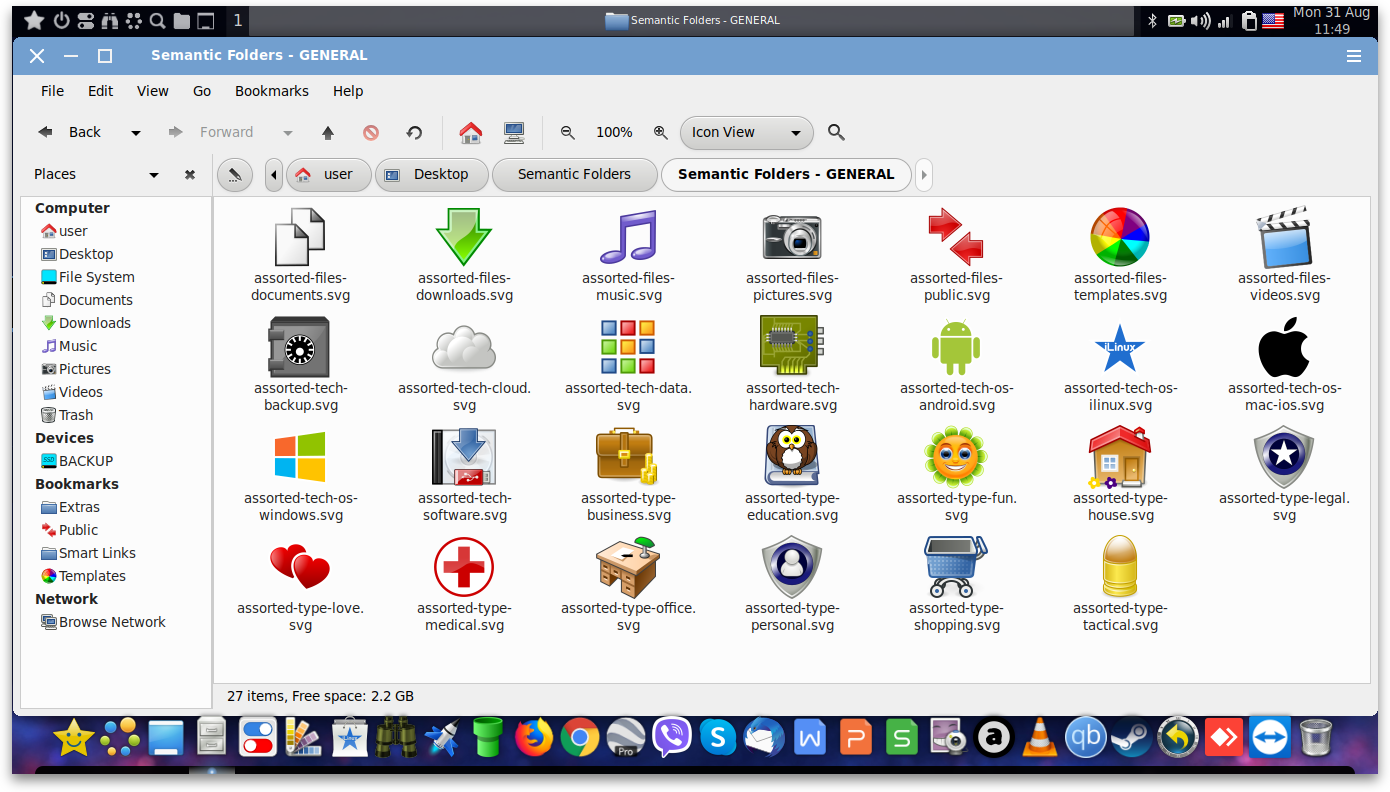Select assorted-type-office.svg desk icon
Image resolution: width=1390 pixels, height=792 pixels.
point(628,567)
